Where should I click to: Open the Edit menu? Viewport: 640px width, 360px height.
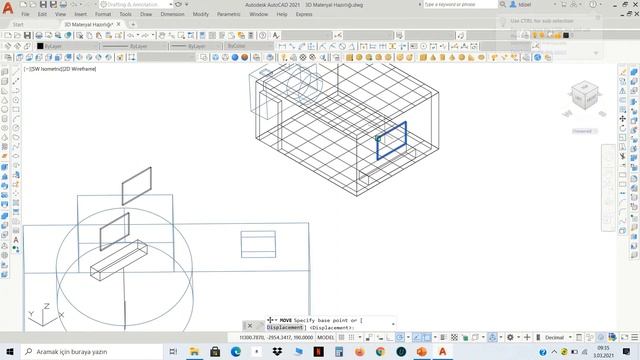pos(42,14)
